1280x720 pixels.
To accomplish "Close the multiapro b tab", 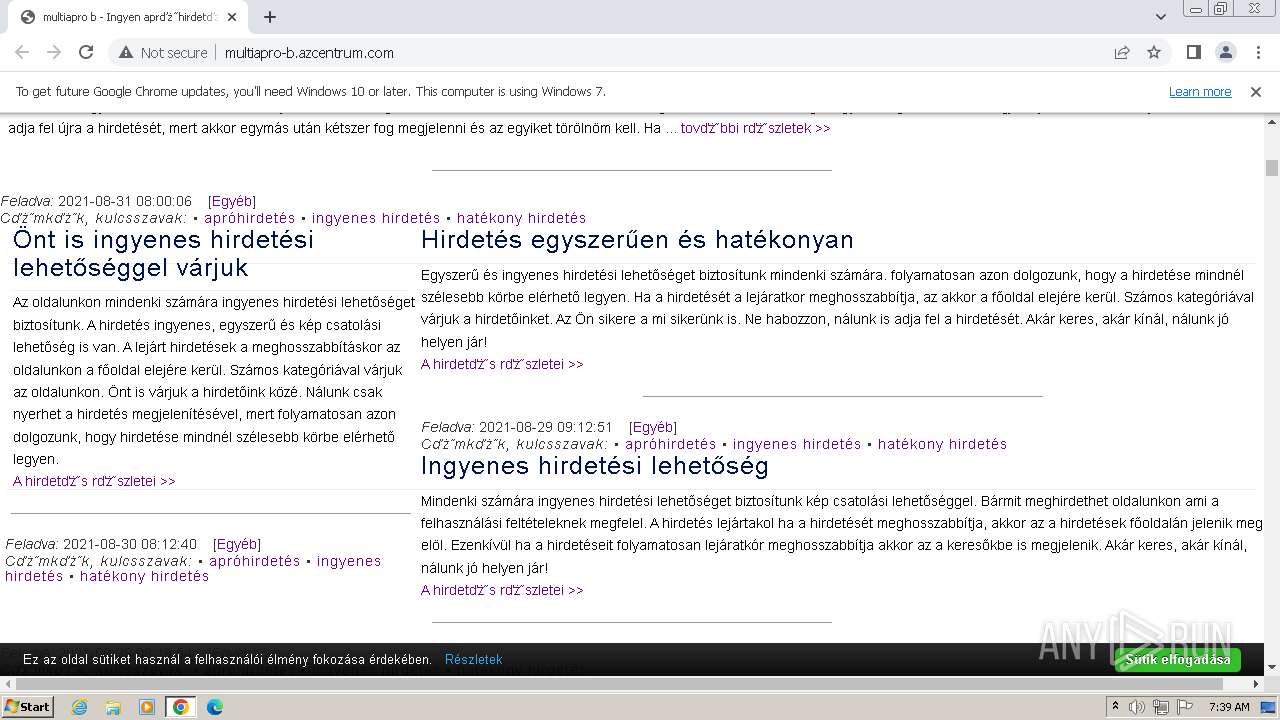I will coord(232,17).
